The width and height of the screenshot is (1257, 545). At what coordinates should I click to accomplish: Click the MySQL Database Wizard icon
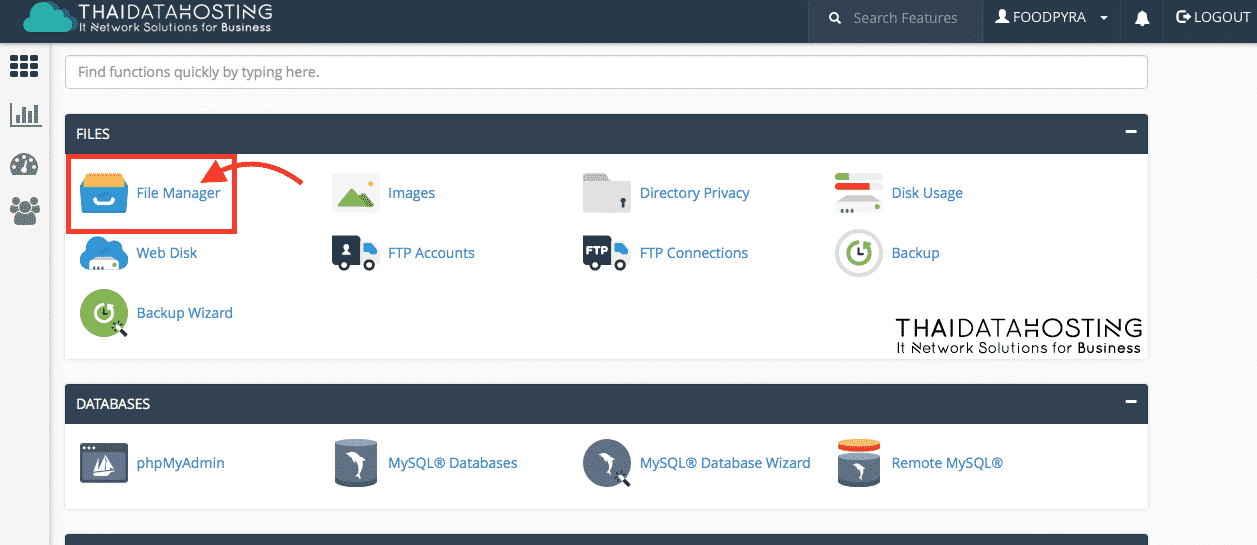(607, 463)
